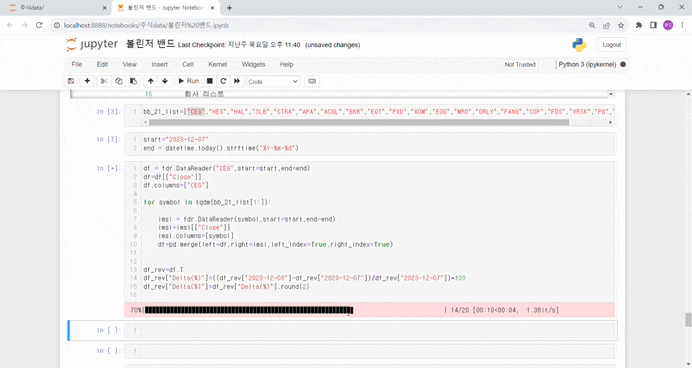Cut selected cells with the scissors icon
This screenshot has width=692, height=368.
(x=104, y=81)
